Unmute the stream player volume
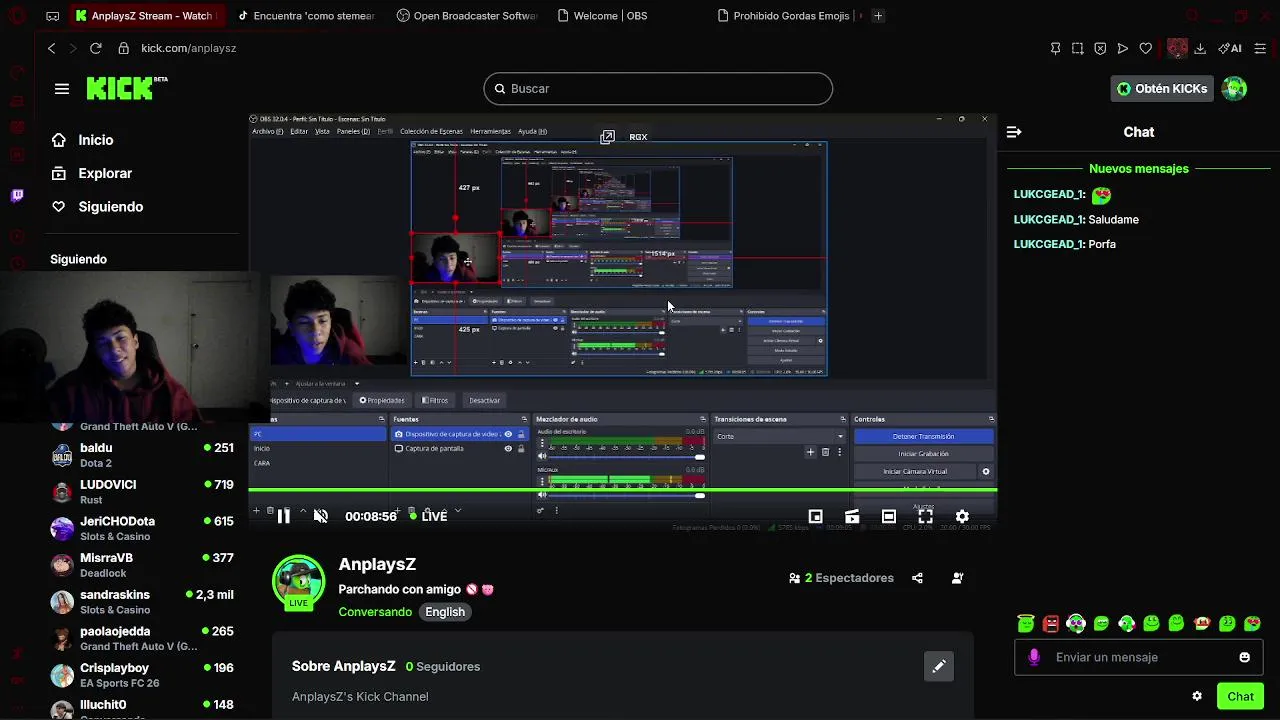 [x=320, y=516]
